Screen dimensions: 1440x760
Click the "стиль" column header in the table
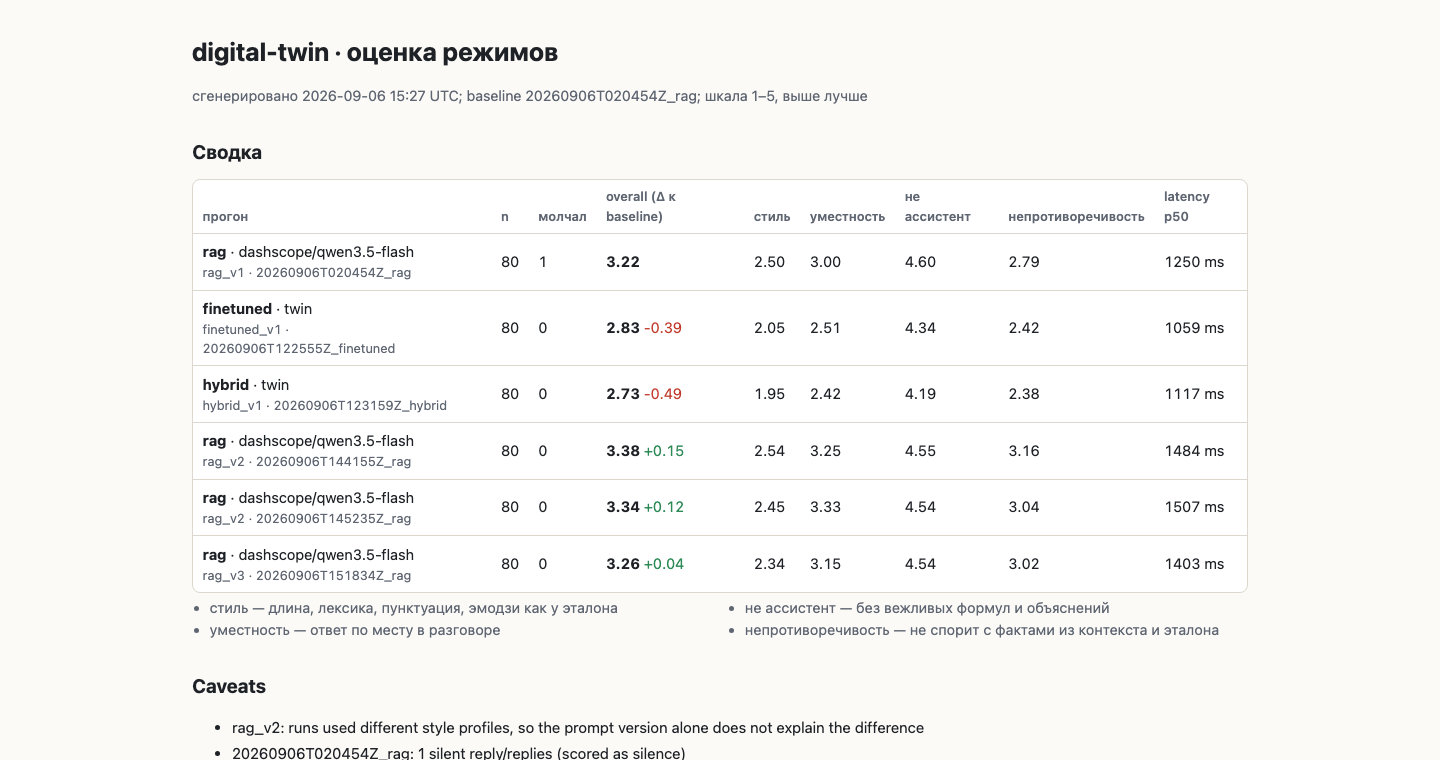point(772,217)
